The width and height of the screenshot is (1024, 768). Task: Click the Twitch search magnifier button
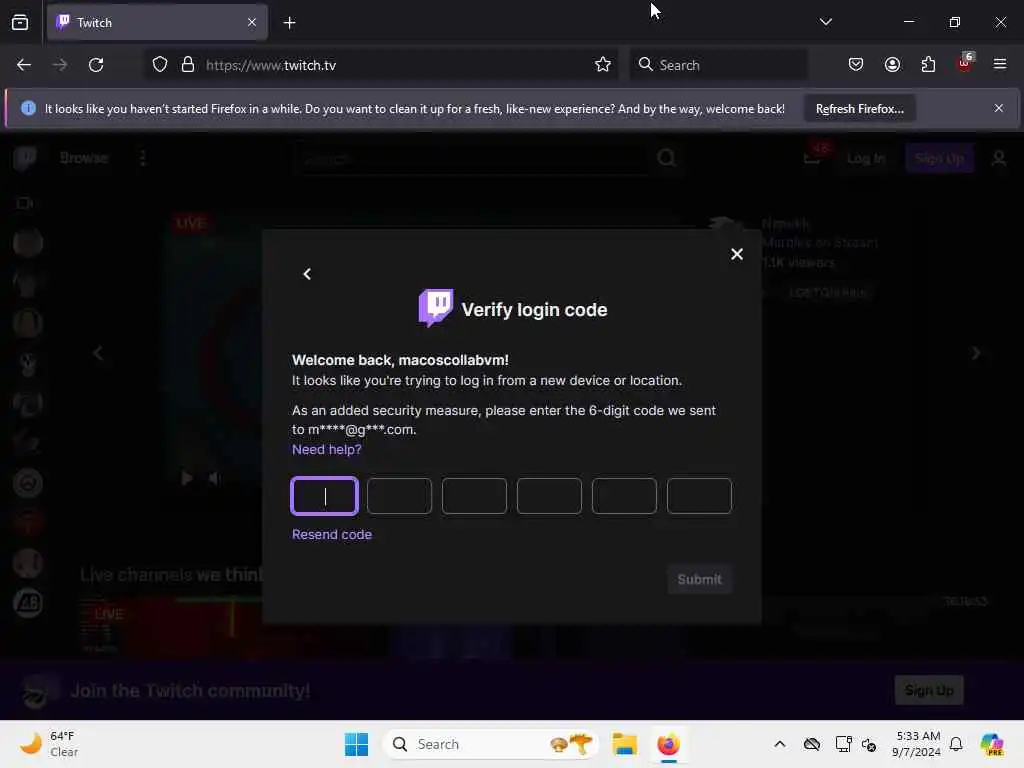click(x=667, y=158)
